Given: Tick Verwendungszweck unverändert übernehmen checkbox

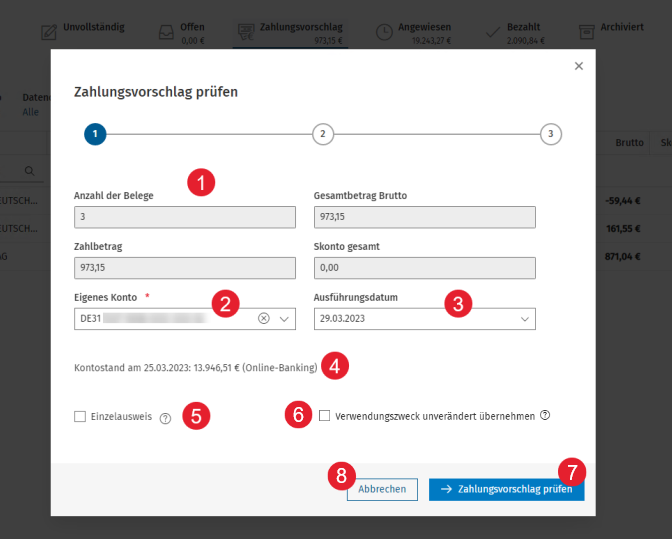Looking at the screenshot, I should (x=324, y=416).
